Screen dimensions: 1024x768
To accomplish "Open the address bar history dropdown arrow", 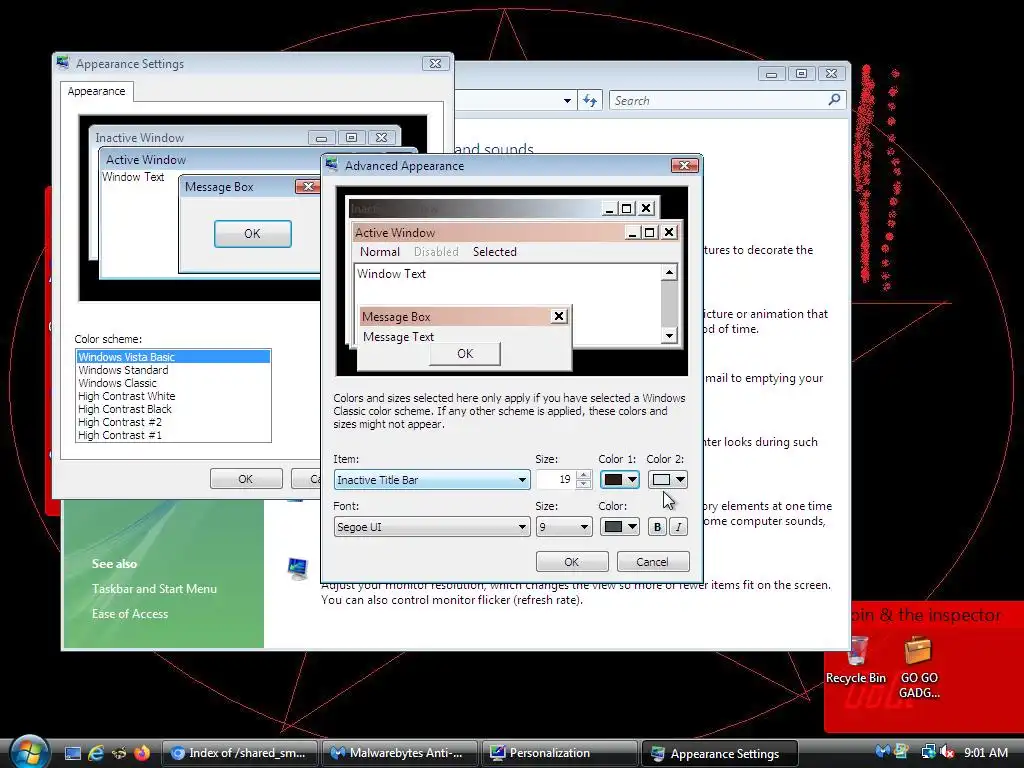I will pyautogui.click(x=568, y=101).
